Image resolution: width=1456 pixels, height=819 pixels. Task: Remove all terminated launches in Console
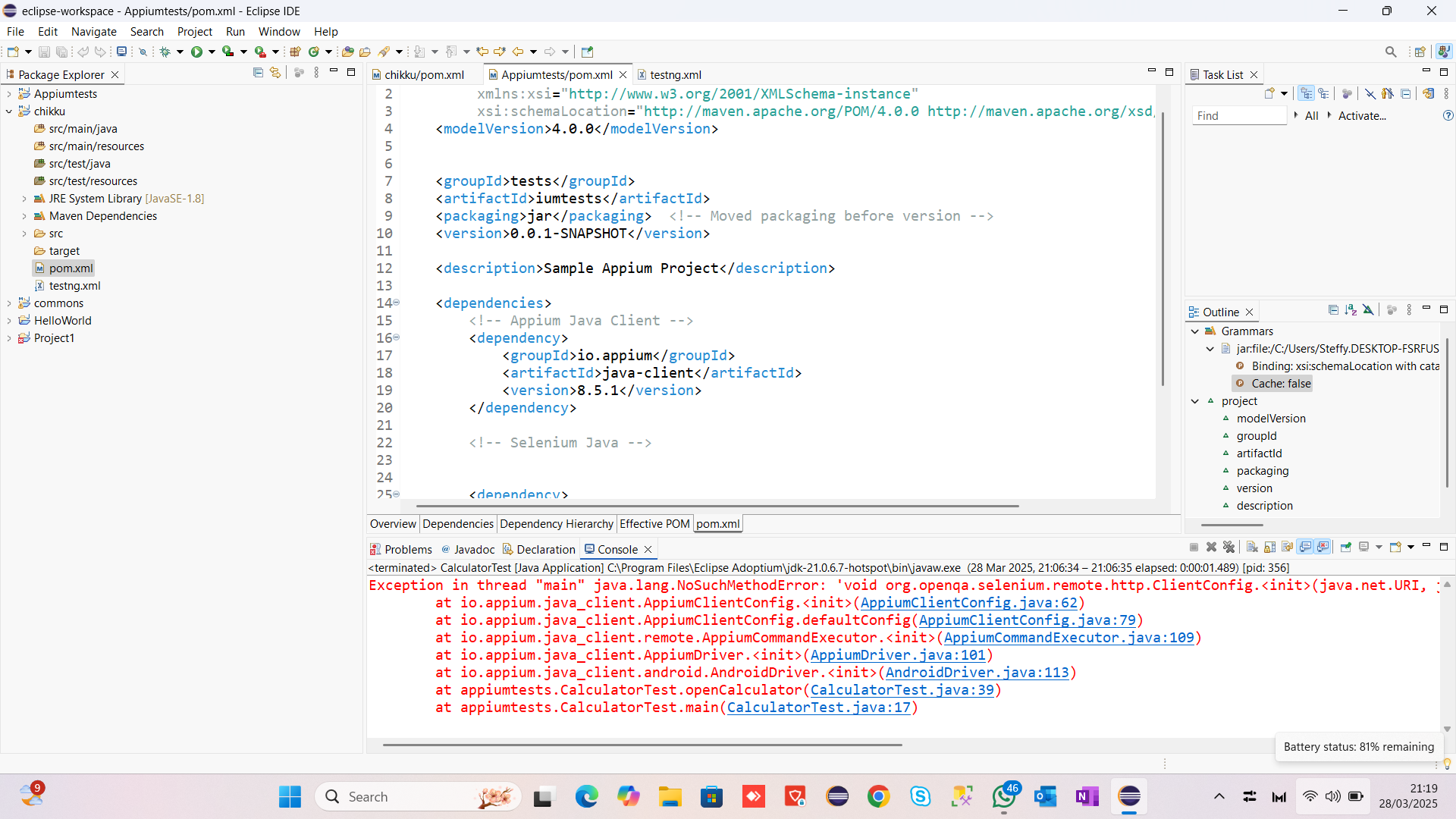point(1229,548)
